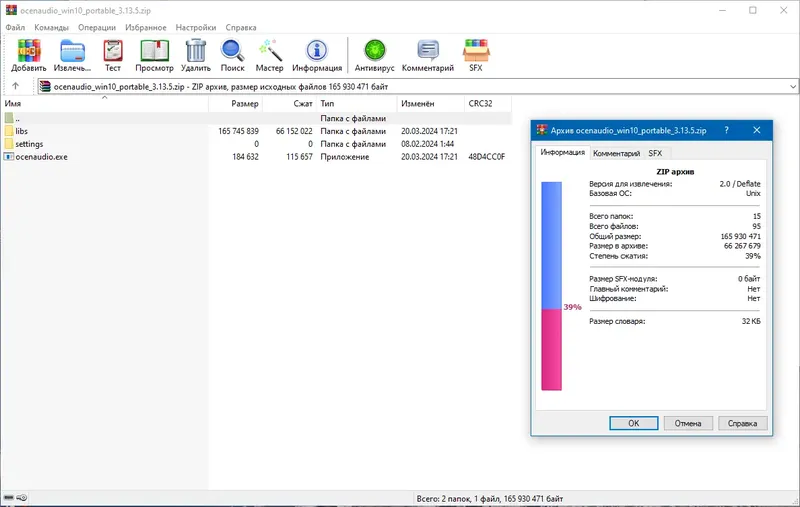Viewport: 800px width, 507px height.
Task: Click the SFX toolbar icon
Action: (x=476, y=55)
